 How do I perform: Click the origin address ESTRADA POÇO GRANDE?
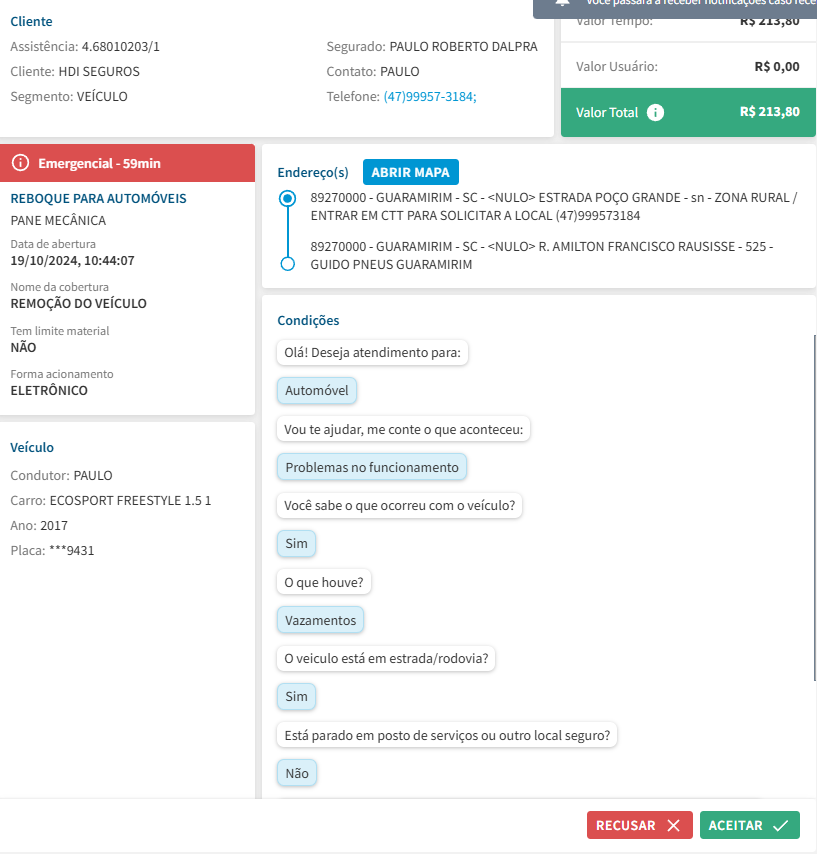(x=554, y=206)
